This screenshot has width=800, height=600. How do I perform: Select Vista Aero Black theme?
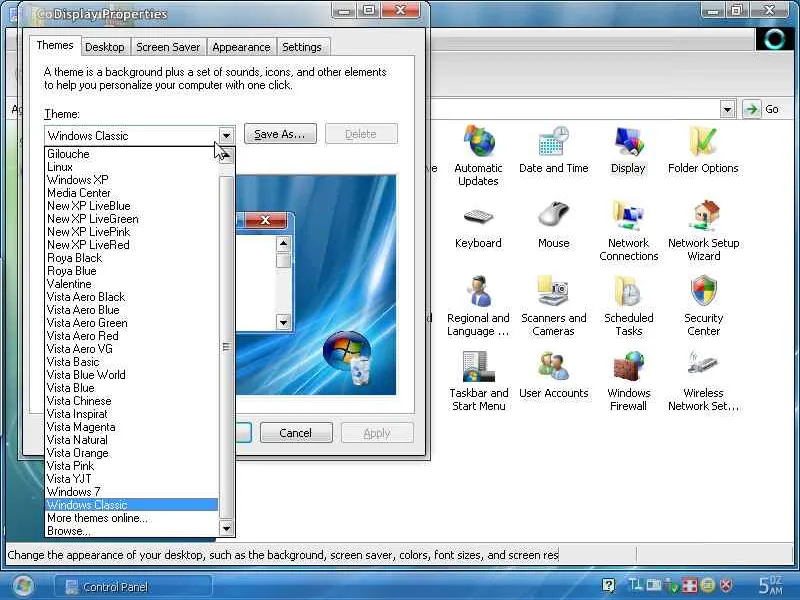132,296
